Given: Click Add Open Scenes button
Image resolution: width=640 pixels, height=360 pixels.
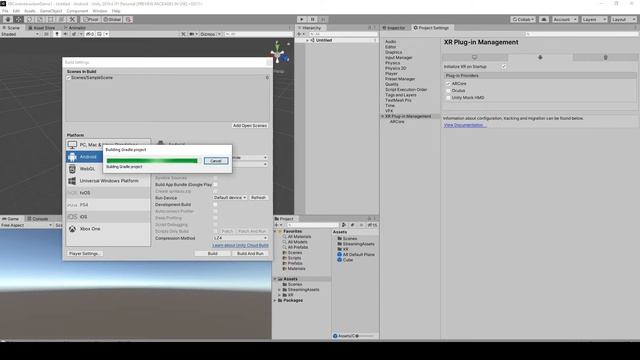Looking at the screenshot, I should tap(250, 126).
